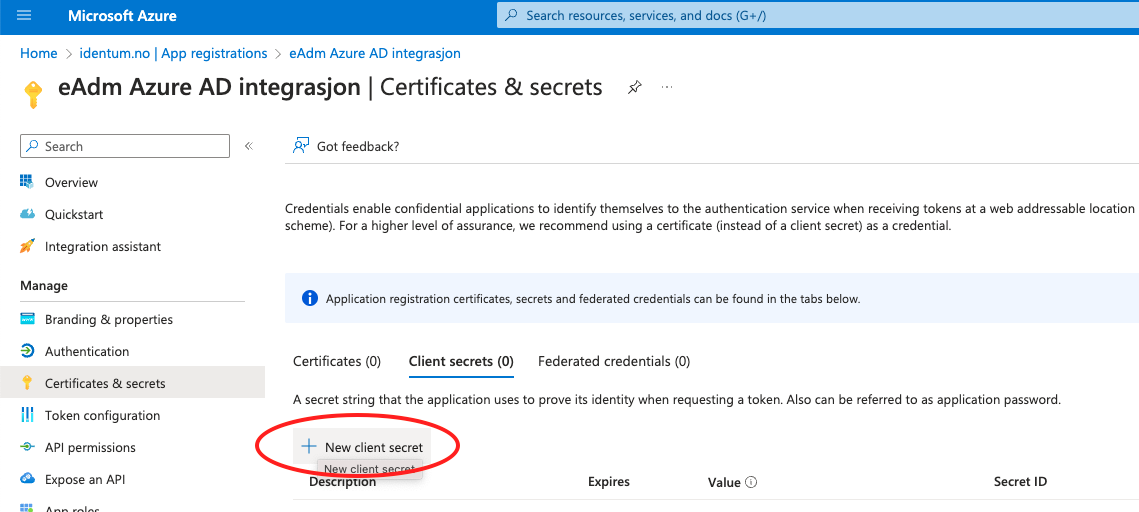Screen dimensions: 1139x512
Task: Open Authentication settings
Action: pyautogui.click(x=87, y=352)
